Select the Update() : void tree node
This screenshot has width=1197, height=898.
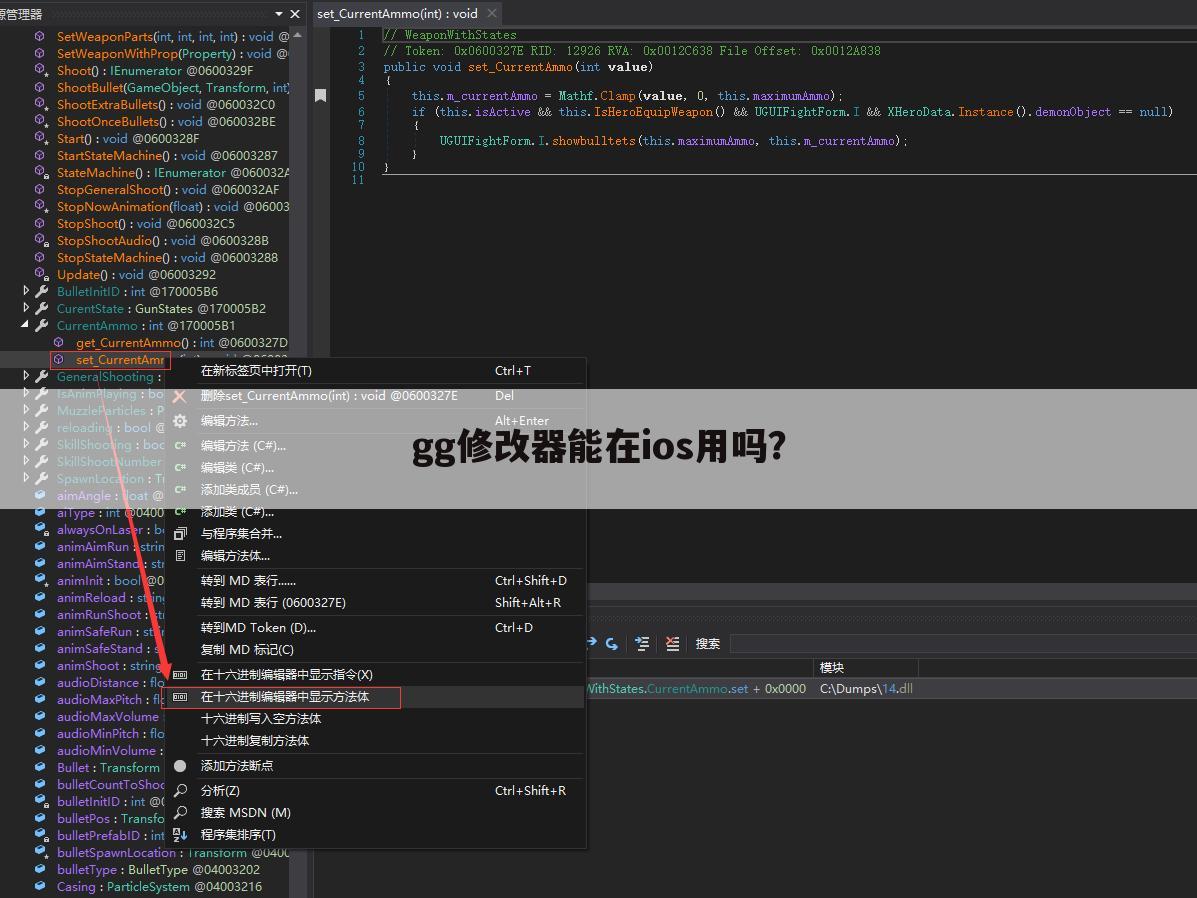[137, 275]
